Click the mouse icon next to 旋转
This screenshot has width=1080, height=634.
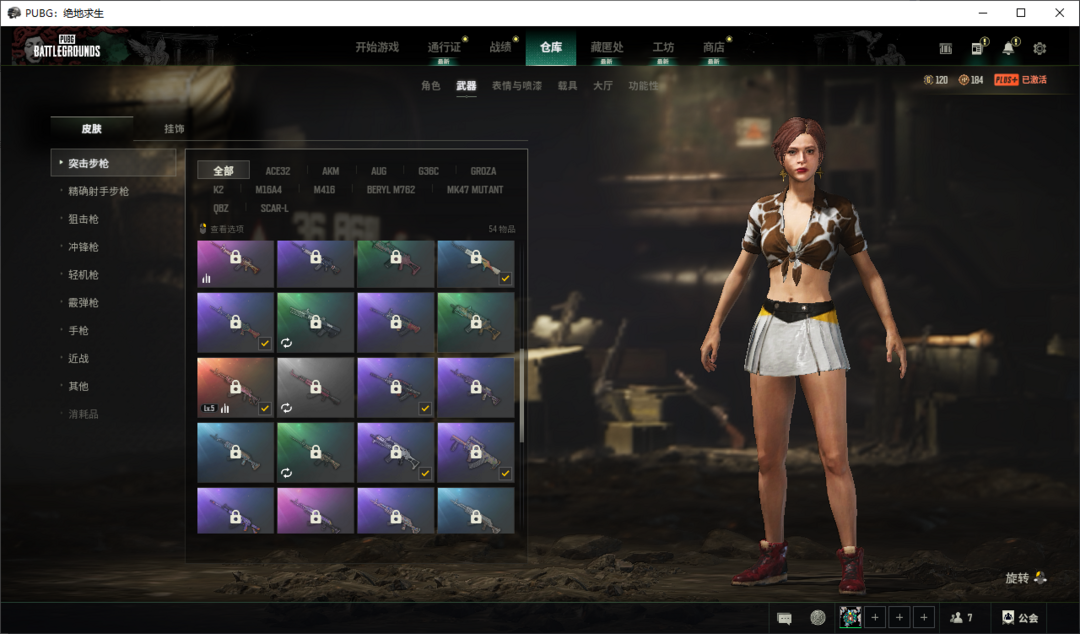click(x=1040, y=577)
